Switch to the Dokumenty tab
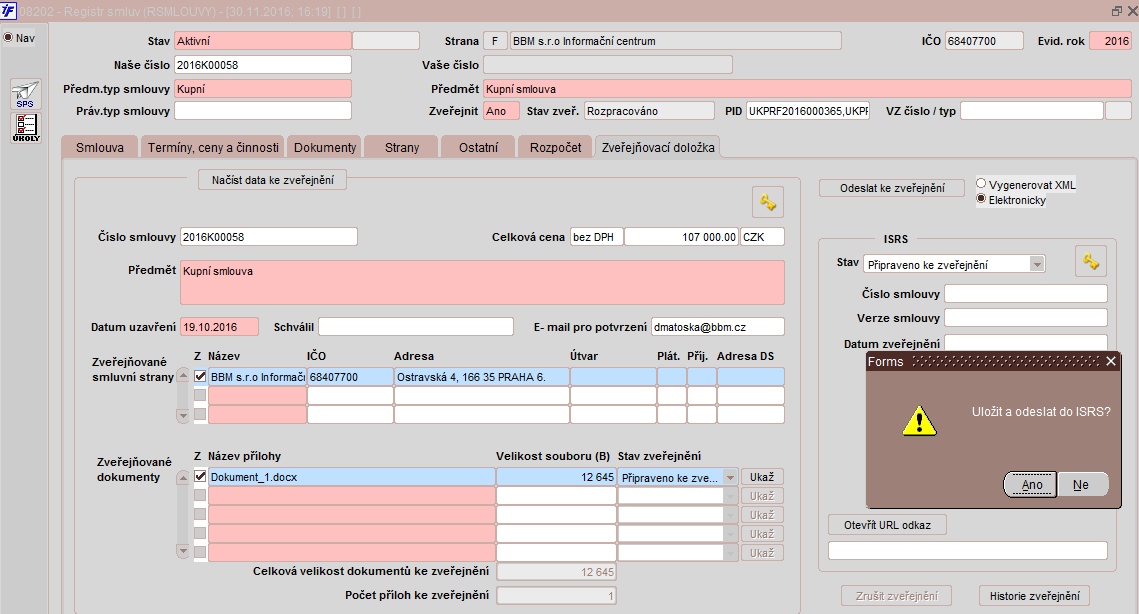Image resolution: width=1139 pixels, height=614 pixels. (x=324, y=147)
